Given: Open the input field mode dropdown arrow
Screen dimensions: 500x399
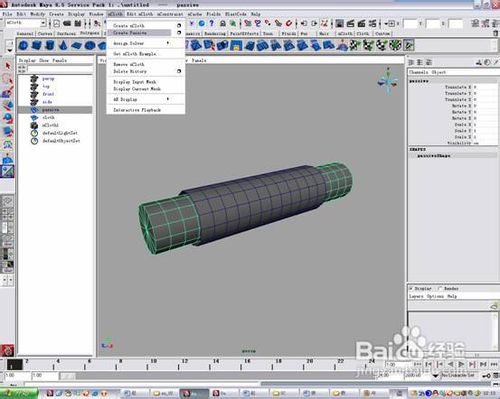Looking at the screenshot, I should (x=387, y=23).
